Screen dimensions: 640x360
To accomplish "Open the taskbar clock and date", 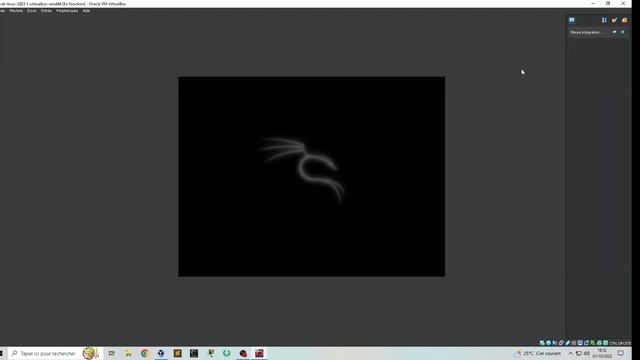I will coord(602,353).
